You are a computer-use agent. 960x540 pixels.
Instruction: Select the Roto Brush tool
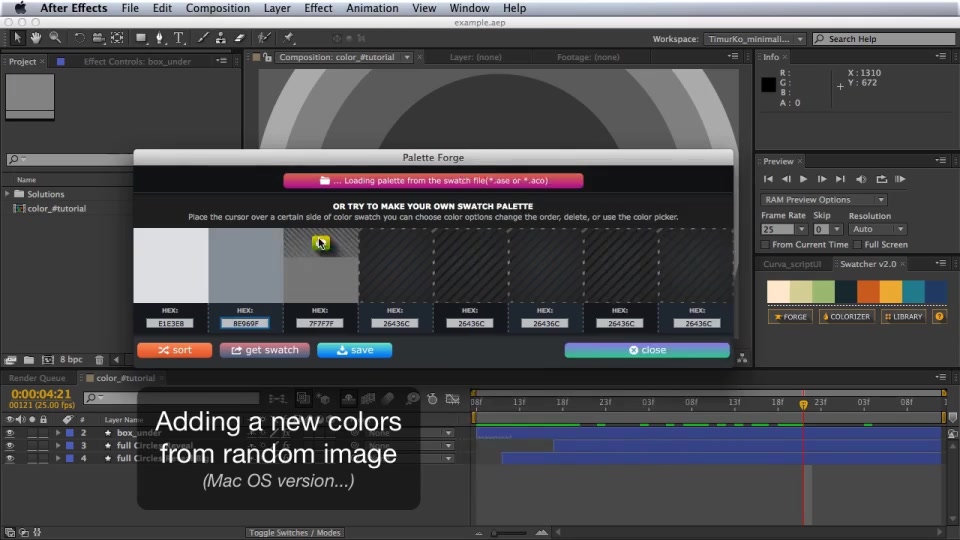(x=264, y=38)
